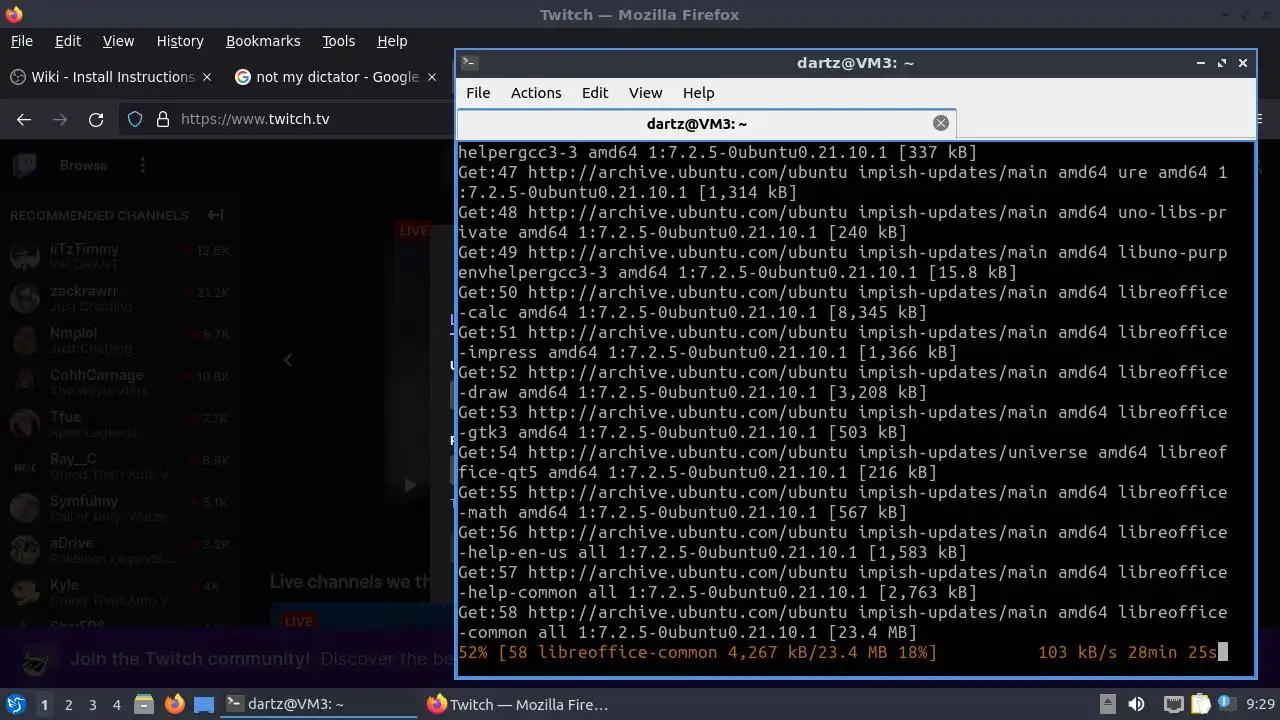The height and width of the screenshot is (720, 1280).
Task: Open Kyle's recommended channel
Action: (x=120, y=592)
